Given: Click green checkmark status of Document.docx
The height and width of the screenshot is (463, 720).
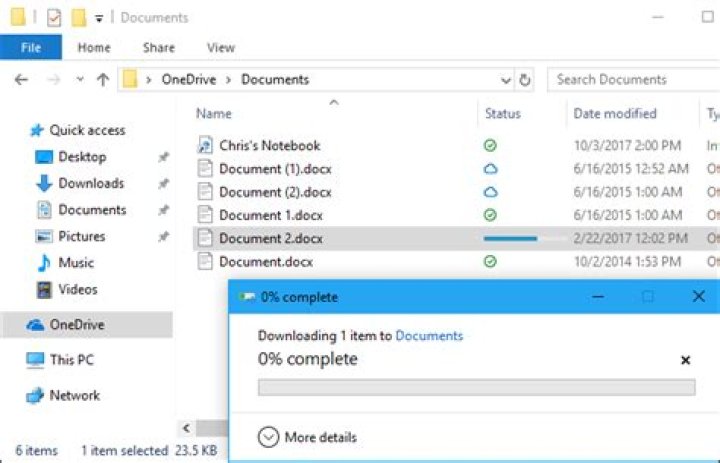Looking at the screenshot, I should tap(490, 262).
